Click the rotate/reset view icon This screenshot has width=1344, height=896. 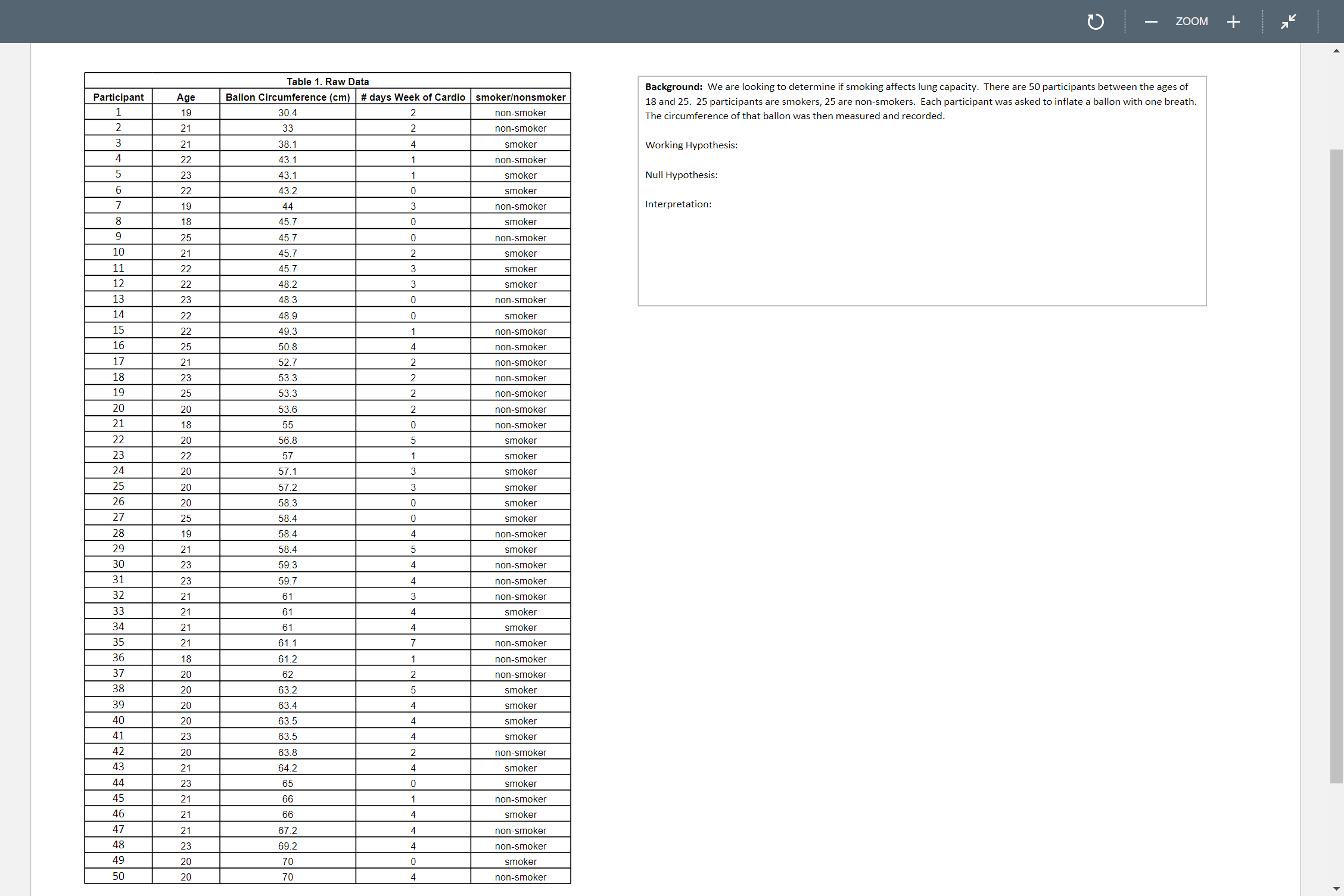pos(1095,22)
